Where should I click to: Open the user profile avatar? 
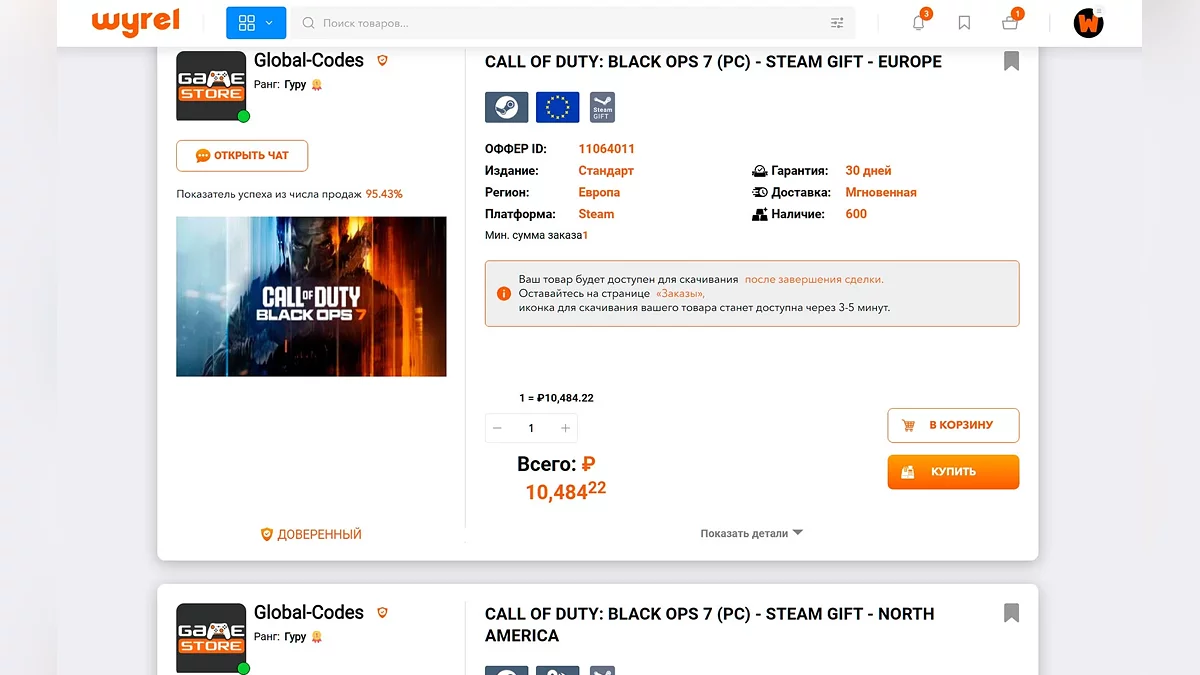(1088, 23)
